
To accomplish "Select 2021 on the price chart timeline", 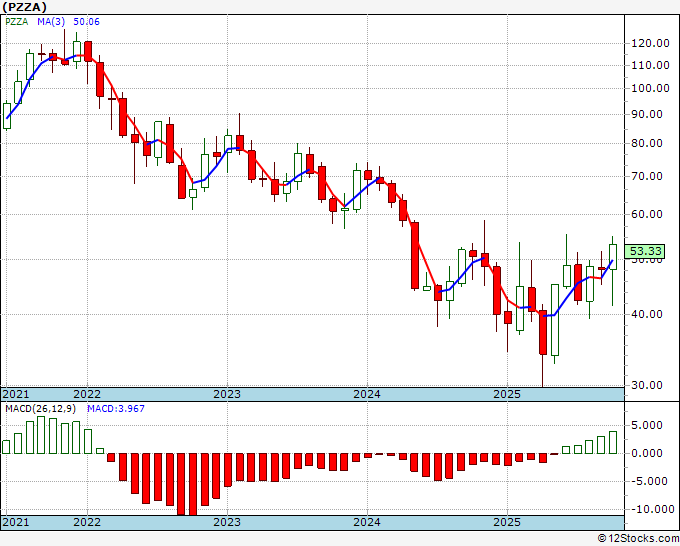I will tap(16, 394).
